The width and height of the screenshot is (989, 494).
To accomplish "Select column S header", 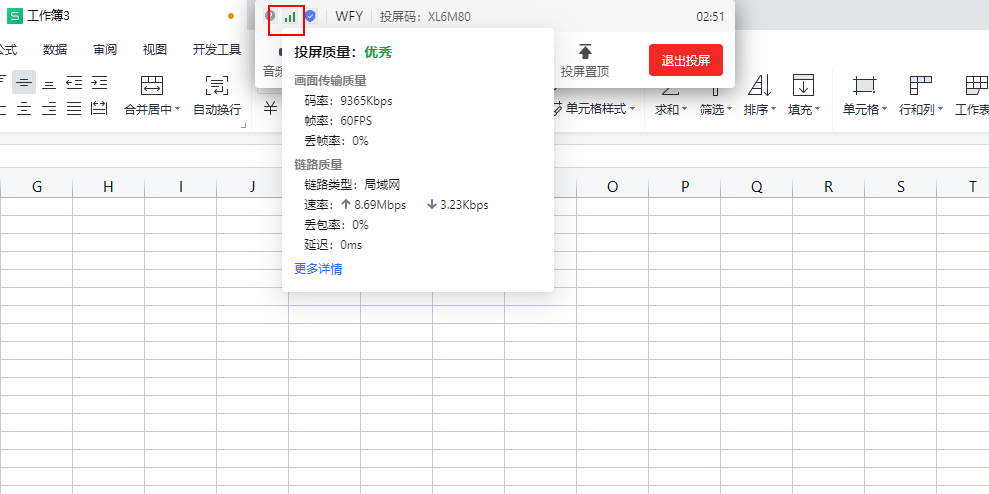I will pos(901,187).
